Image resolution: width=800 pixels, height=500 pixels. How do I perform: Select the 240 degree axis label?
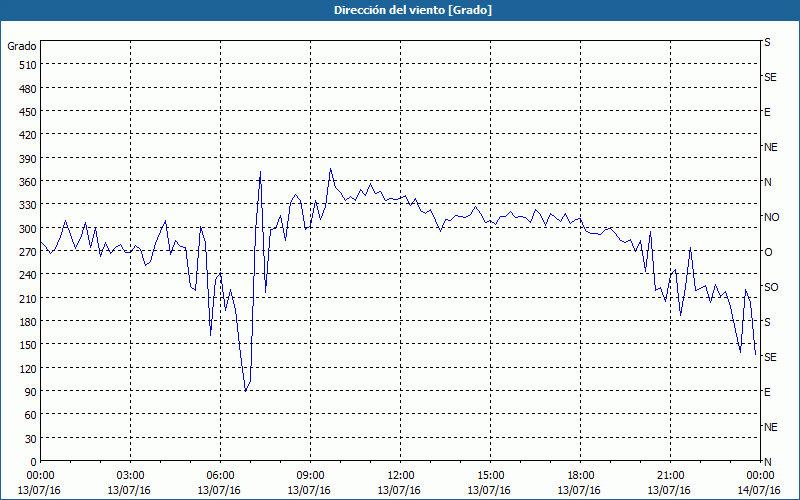[28, 275]
